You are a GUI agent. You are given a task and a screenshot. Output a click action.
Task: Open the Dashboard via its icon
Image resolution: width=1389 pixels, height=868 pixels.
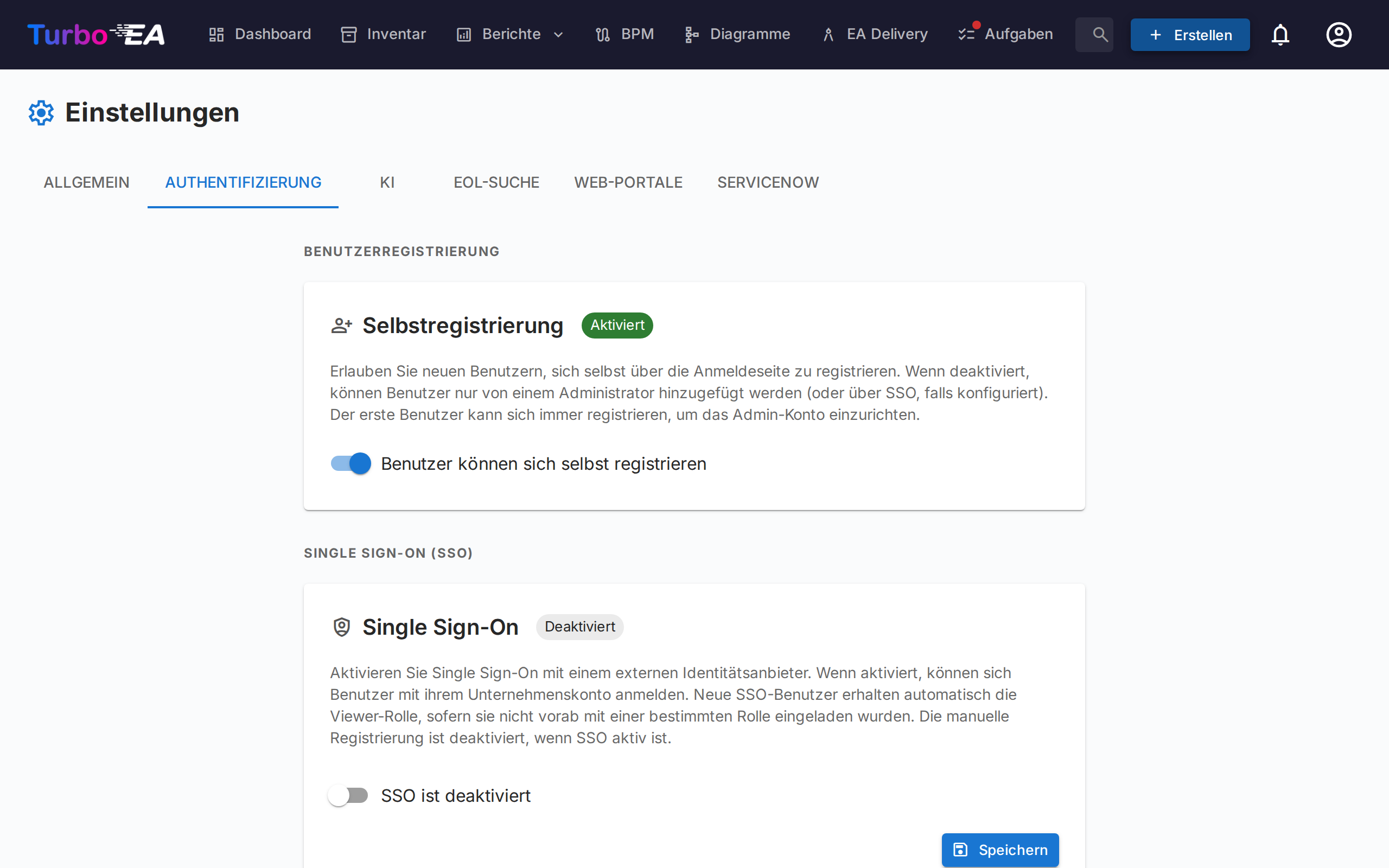pos(216,34)
